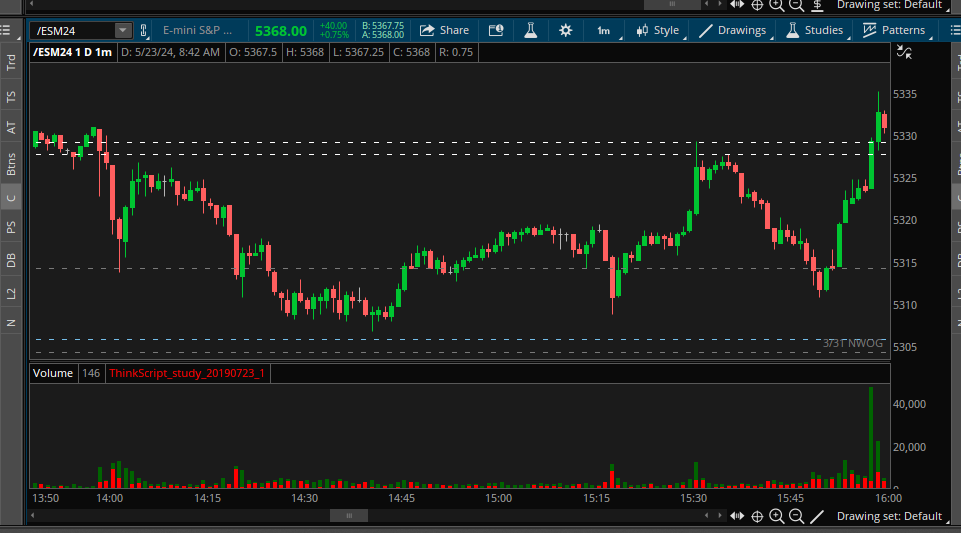Open the left hamburger menu beside the symbol box
The height and width of the screenshot is (533, 961).
click(x=6, y=30)
